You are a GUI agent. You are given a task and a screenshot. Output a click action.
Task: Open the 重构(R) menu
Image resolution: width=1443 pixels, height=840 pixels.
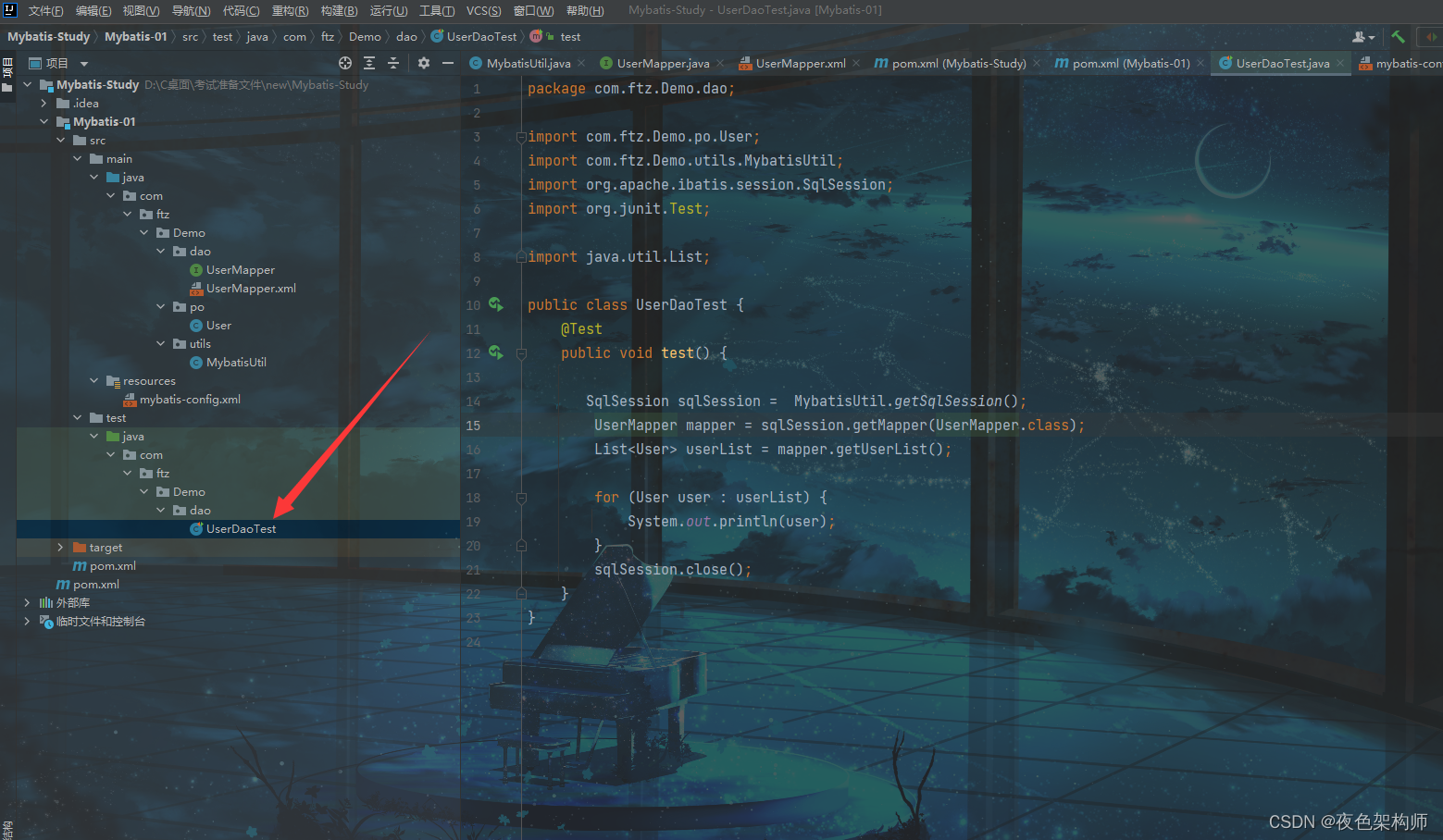pos(290,11)
